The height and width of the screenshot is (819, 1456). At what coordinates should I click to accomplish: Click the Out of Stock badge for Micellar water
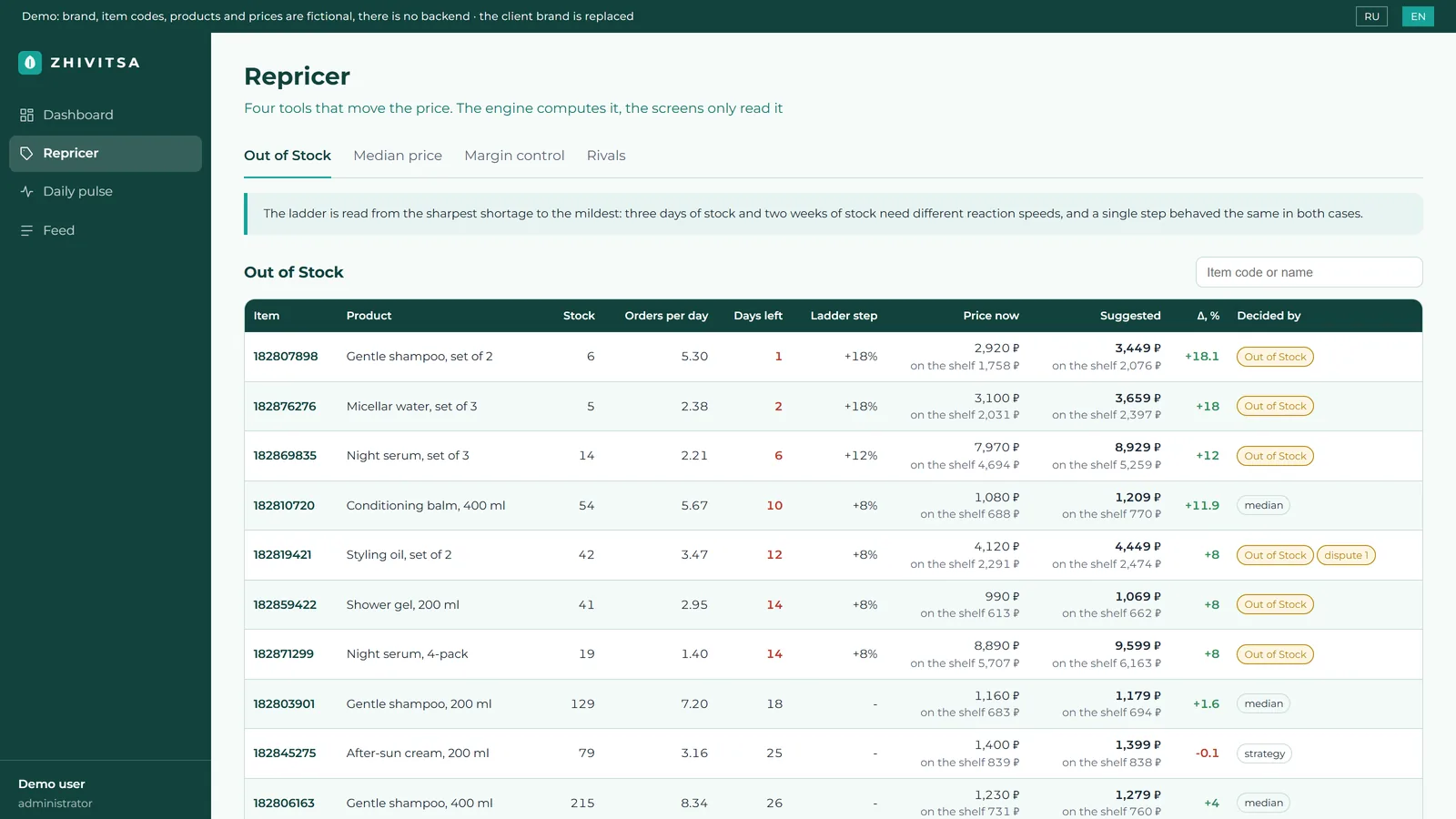[1275, 406]
